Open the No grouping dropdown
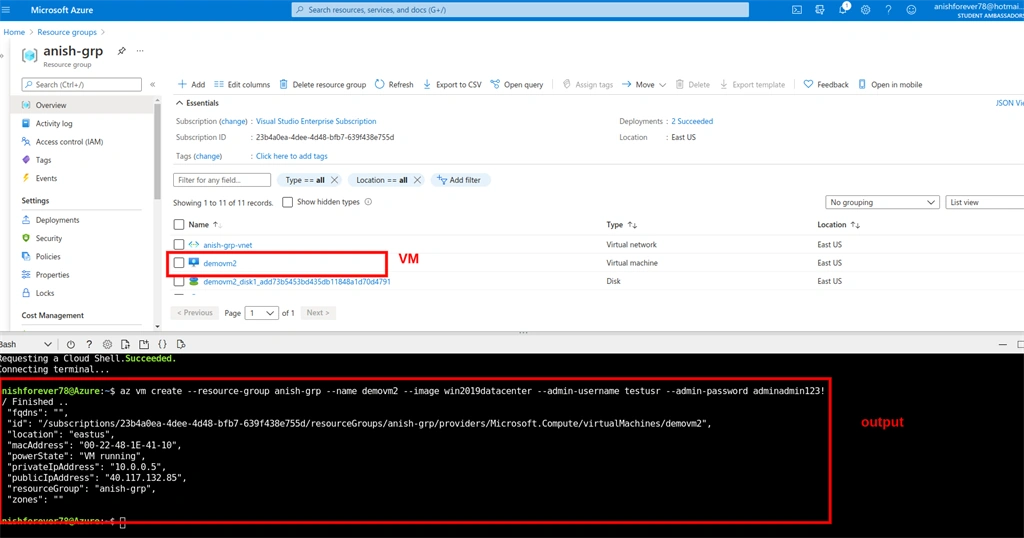This screenshot has width=1024, height=538. 882,202
